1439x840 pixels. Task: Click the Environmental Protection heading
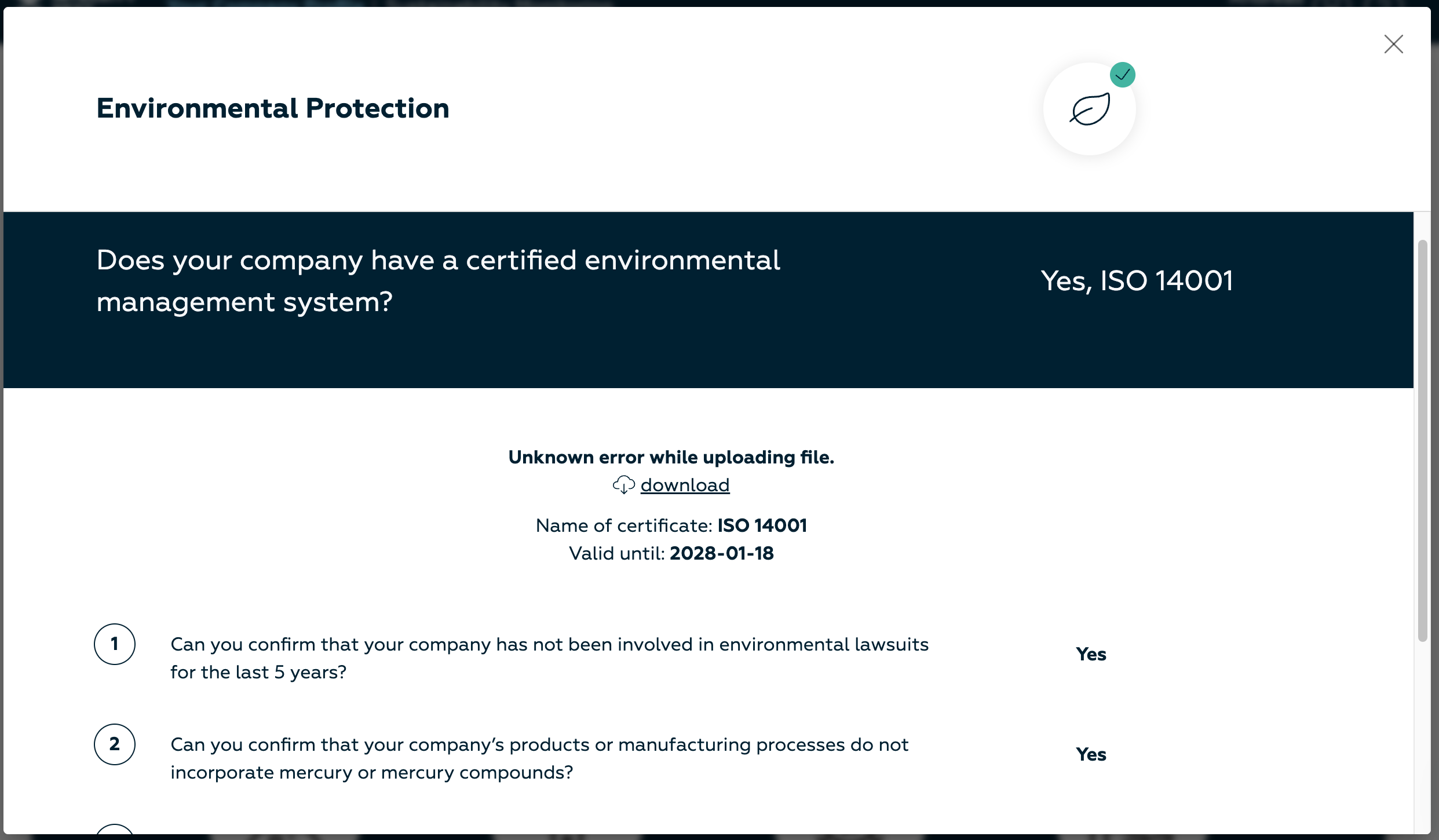[273, 108]
